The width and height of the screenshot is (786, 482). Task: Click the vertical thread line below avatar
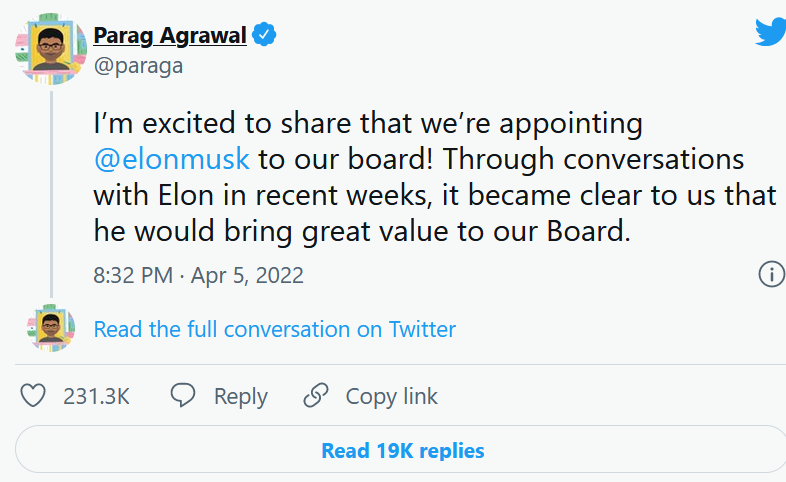point(50,190)
